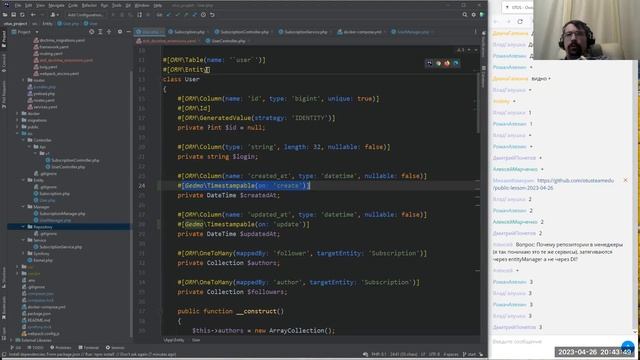Click the Git push arrow icon
The height and width of the screenshot is (360, 640).
(x=186, y=15)
